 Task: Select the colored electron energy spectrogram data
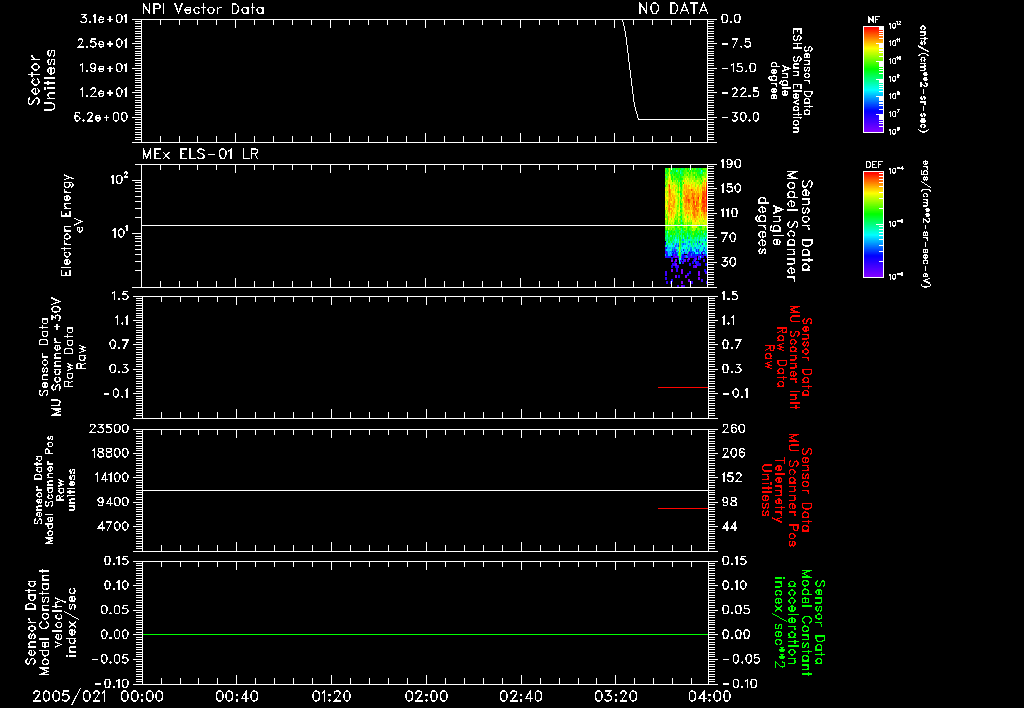click(686, 227)
